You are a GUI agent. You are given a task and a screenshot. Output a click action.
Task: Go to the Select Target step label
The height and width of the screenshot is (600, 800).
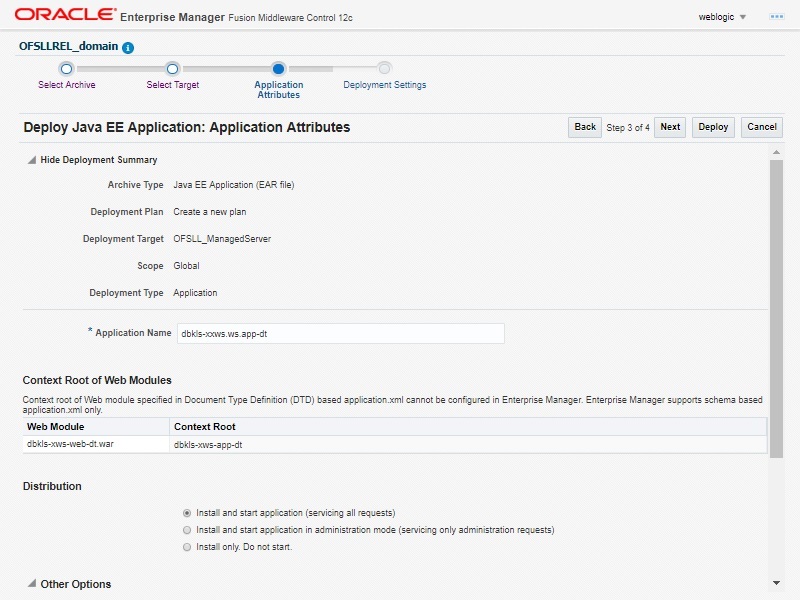tap(172, 85)
